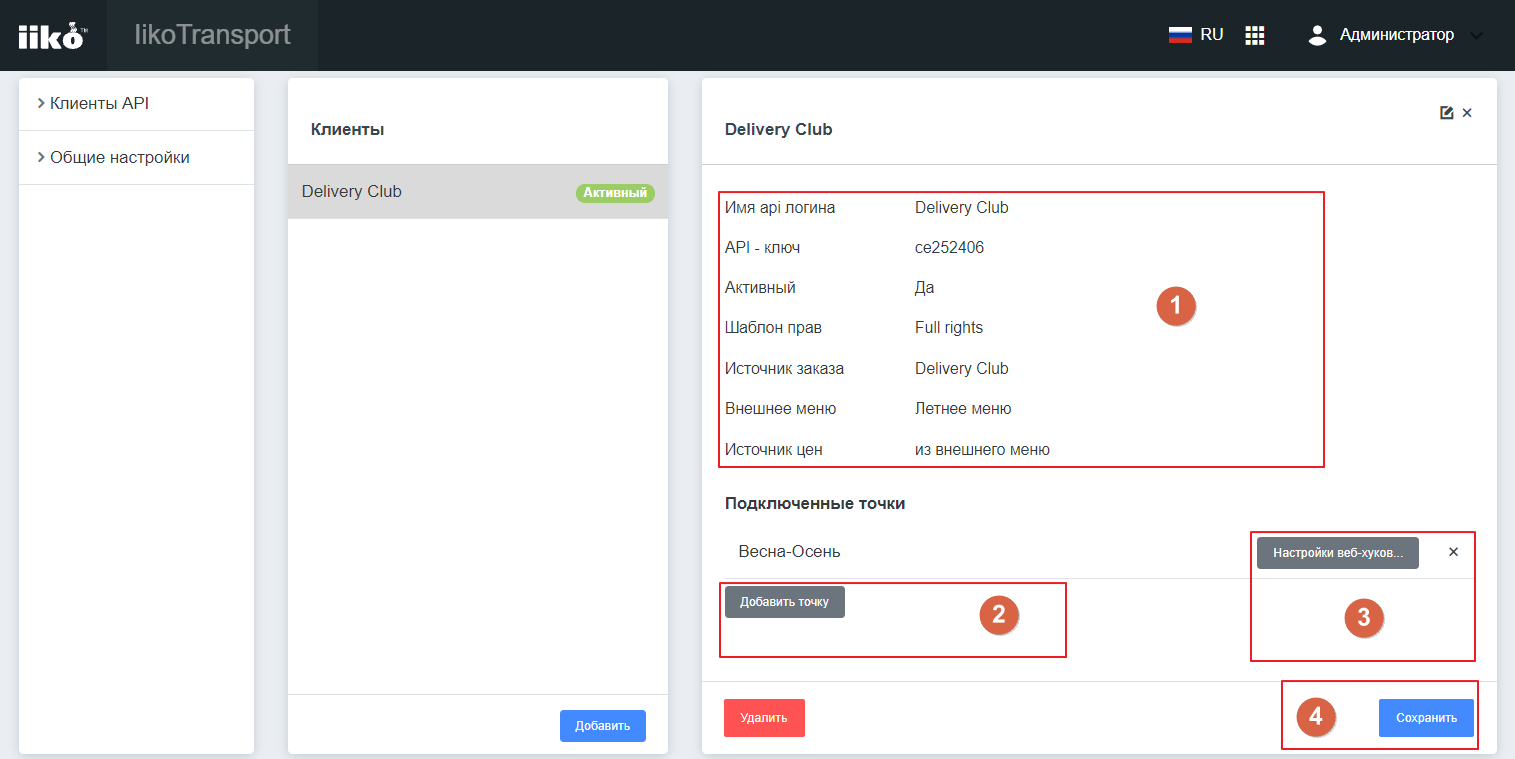Expand Клиенты API section
Screen dimensions: 1515x759
click(x=136, y=103)
